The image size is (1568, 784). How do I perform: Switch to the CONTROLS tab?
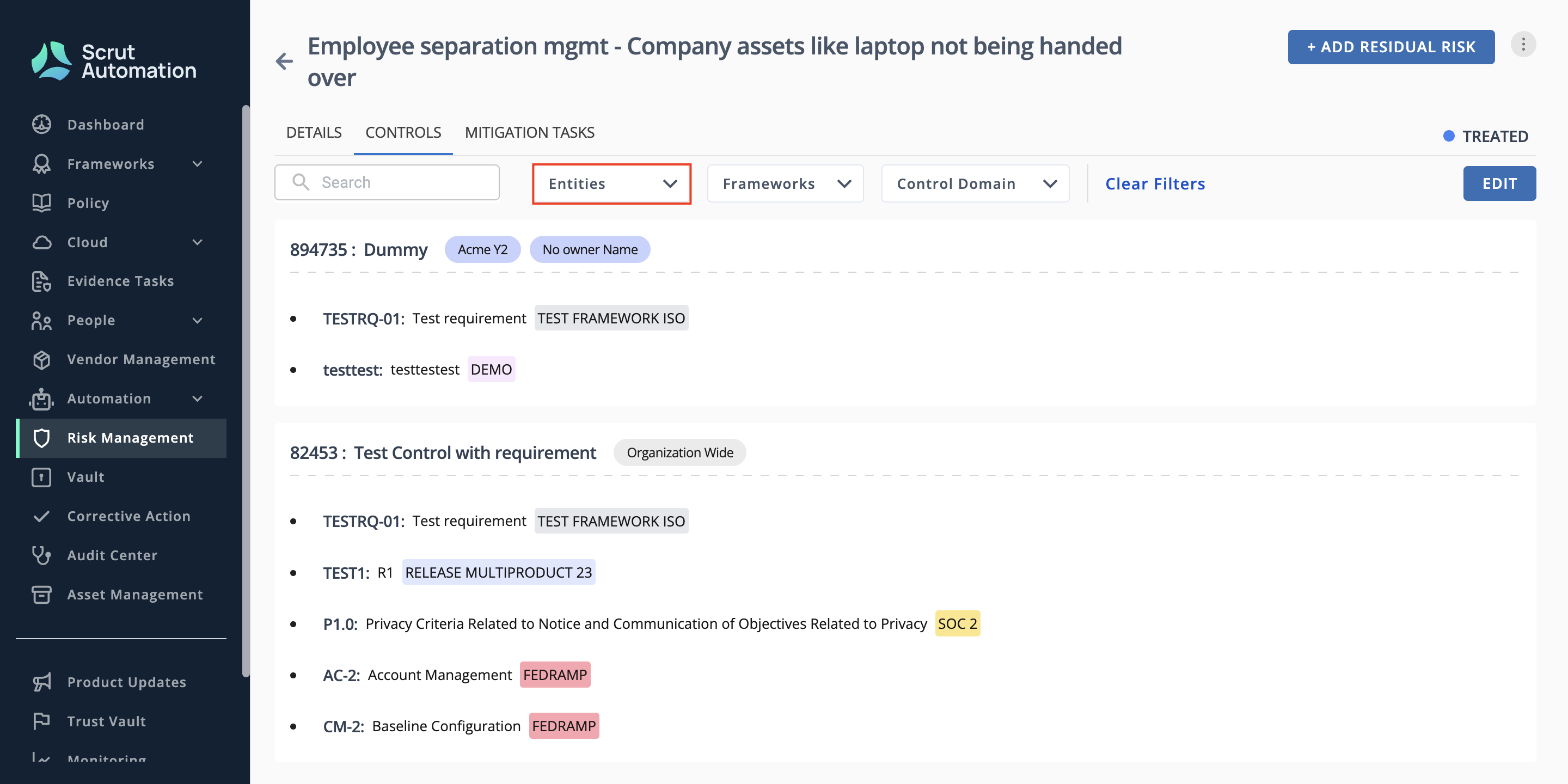click(403, 133)
